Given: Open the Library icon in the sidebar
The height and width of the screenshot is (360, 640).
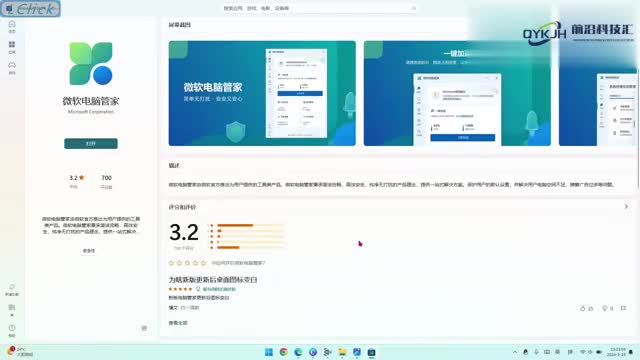Looking at the screenshot, I should point(12,309).
